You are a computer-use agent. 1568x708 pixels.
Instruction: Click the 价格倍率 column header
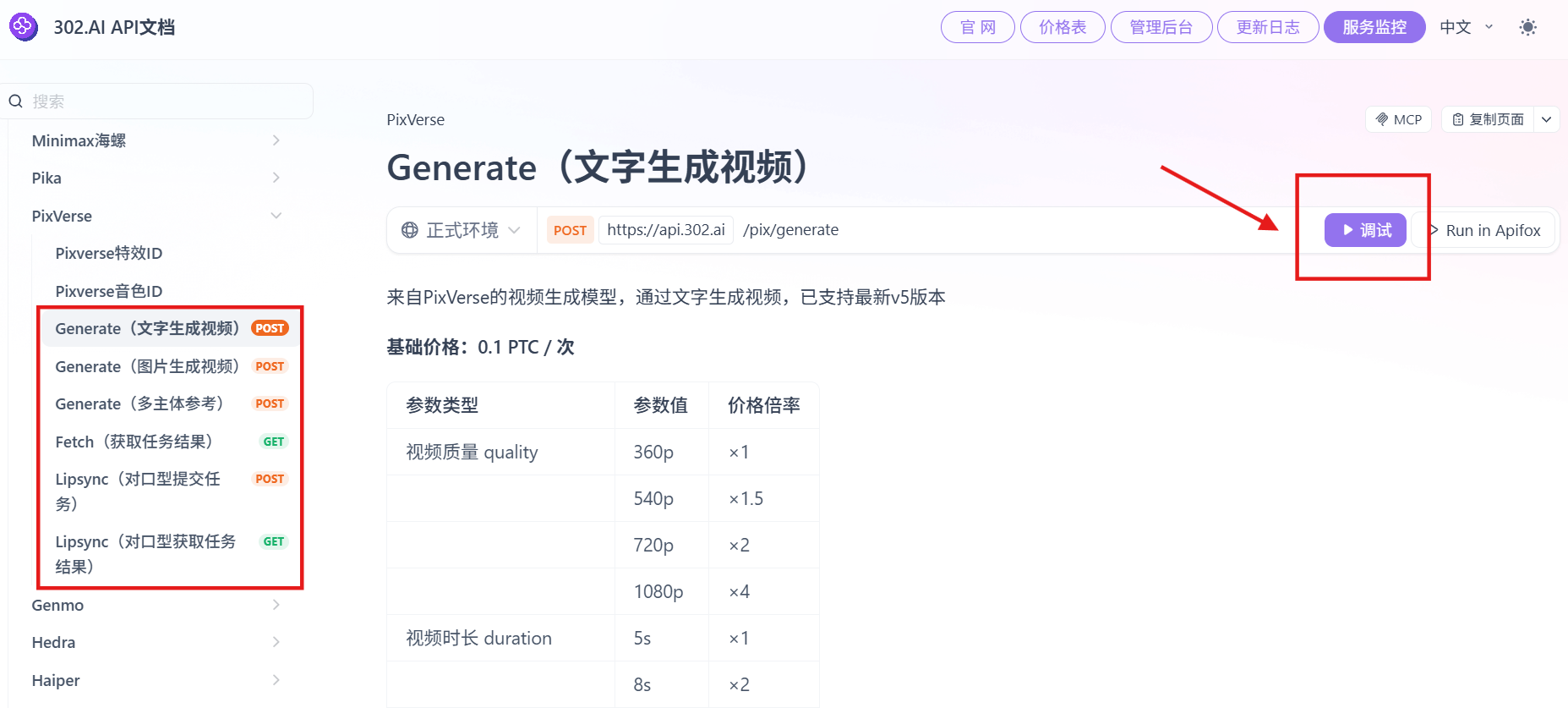pyautogui.click(x=763, y=405)
